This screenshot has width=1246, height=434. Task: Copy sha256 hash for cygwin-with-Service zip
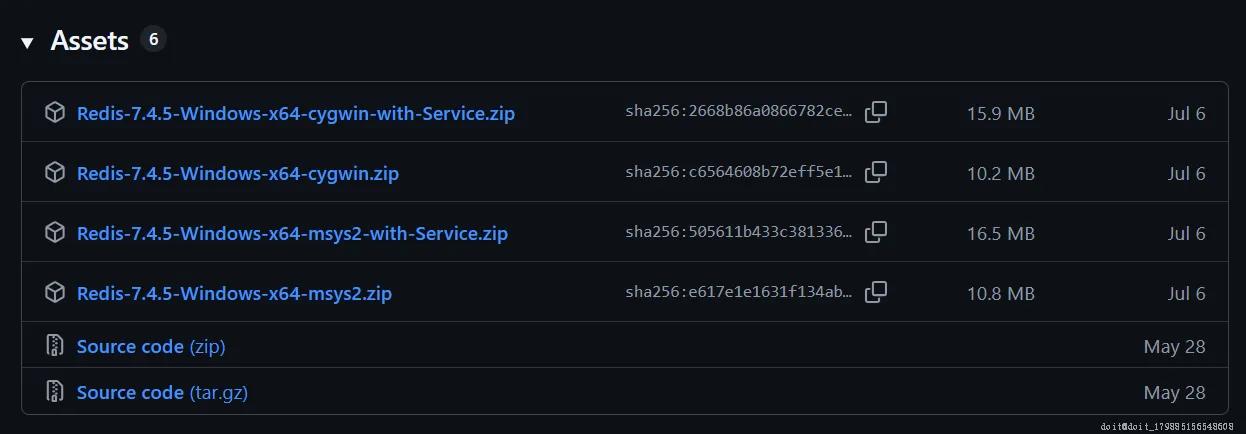coord(876,112)
